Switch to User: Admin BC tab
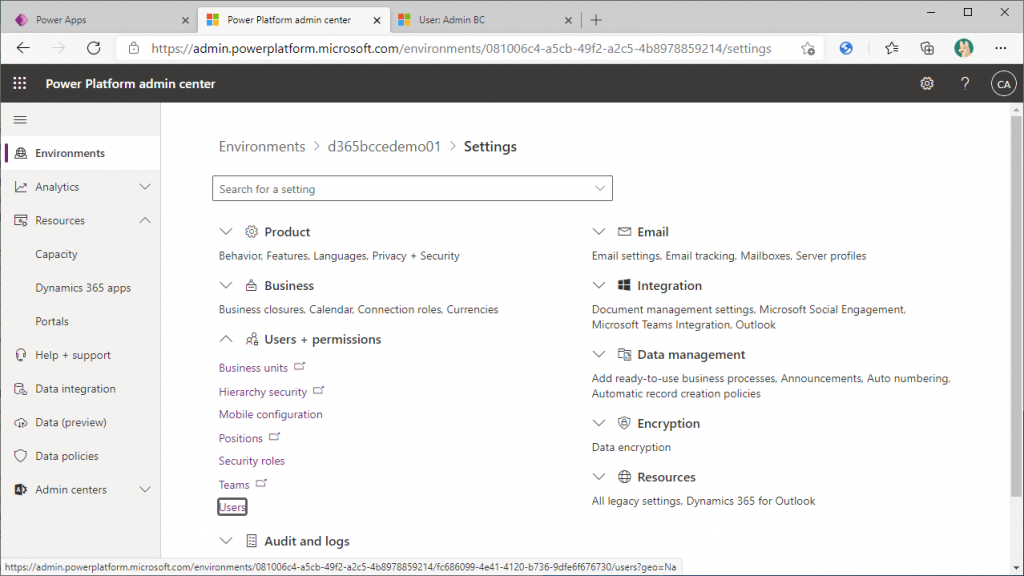Screen dimensions: 1024x576 pyautogui.click(x=485, y=20)
